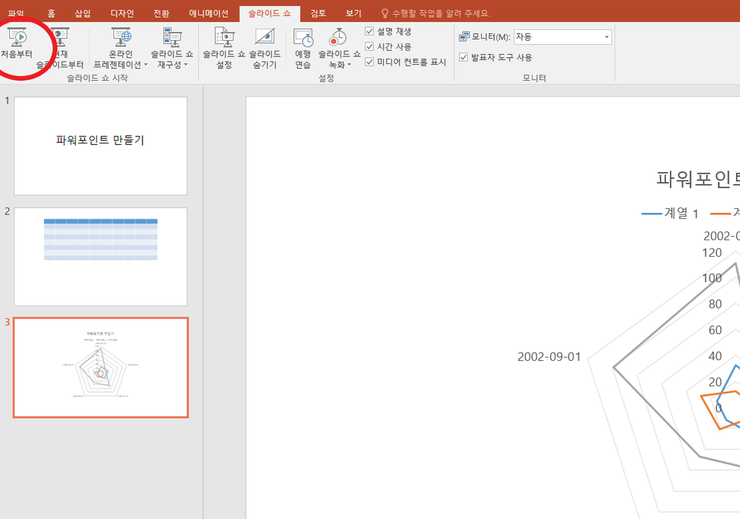Expand 슬라이드 쇼 재구성 dropdown arrow
Image resolution: width=740 pixels, height=519 pixels.
186,65
